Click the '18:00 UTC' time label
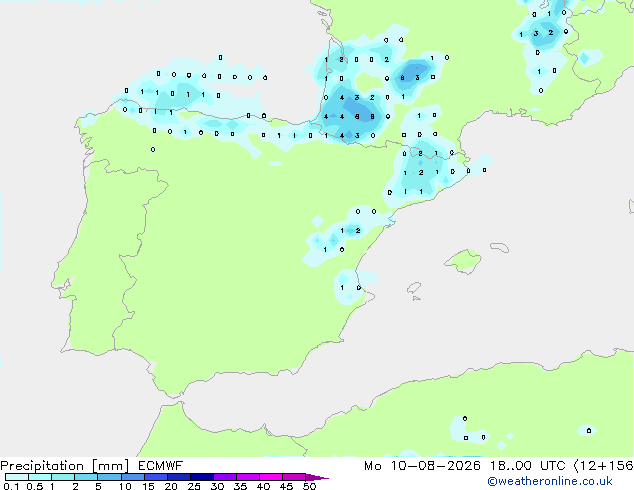Viewport: 634px width, 490px height. point(527,466)
